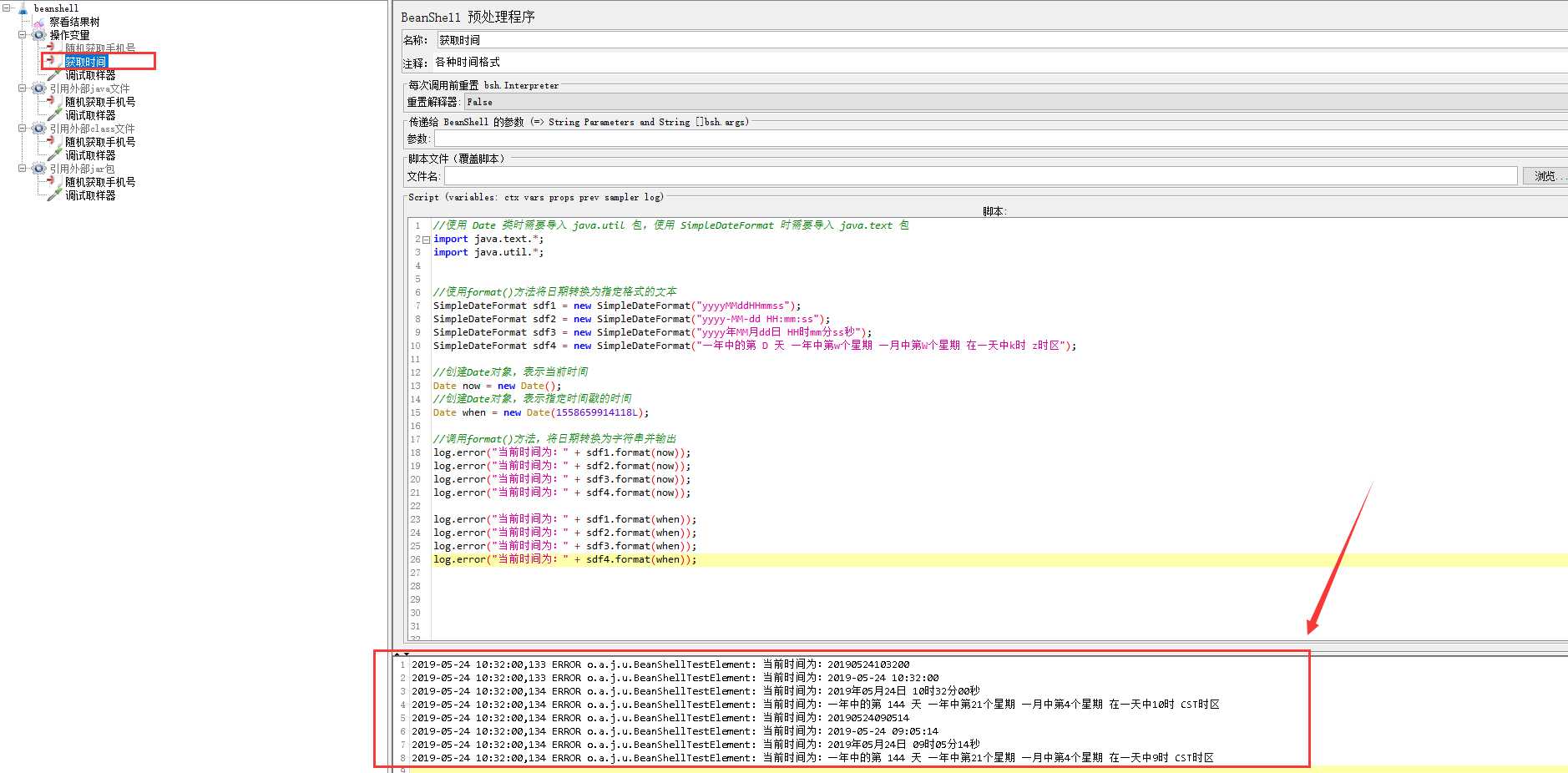The image size is (1568, 773).
Task: Click the log.error line with sdf4.format(now)
Action: point(562,493)
